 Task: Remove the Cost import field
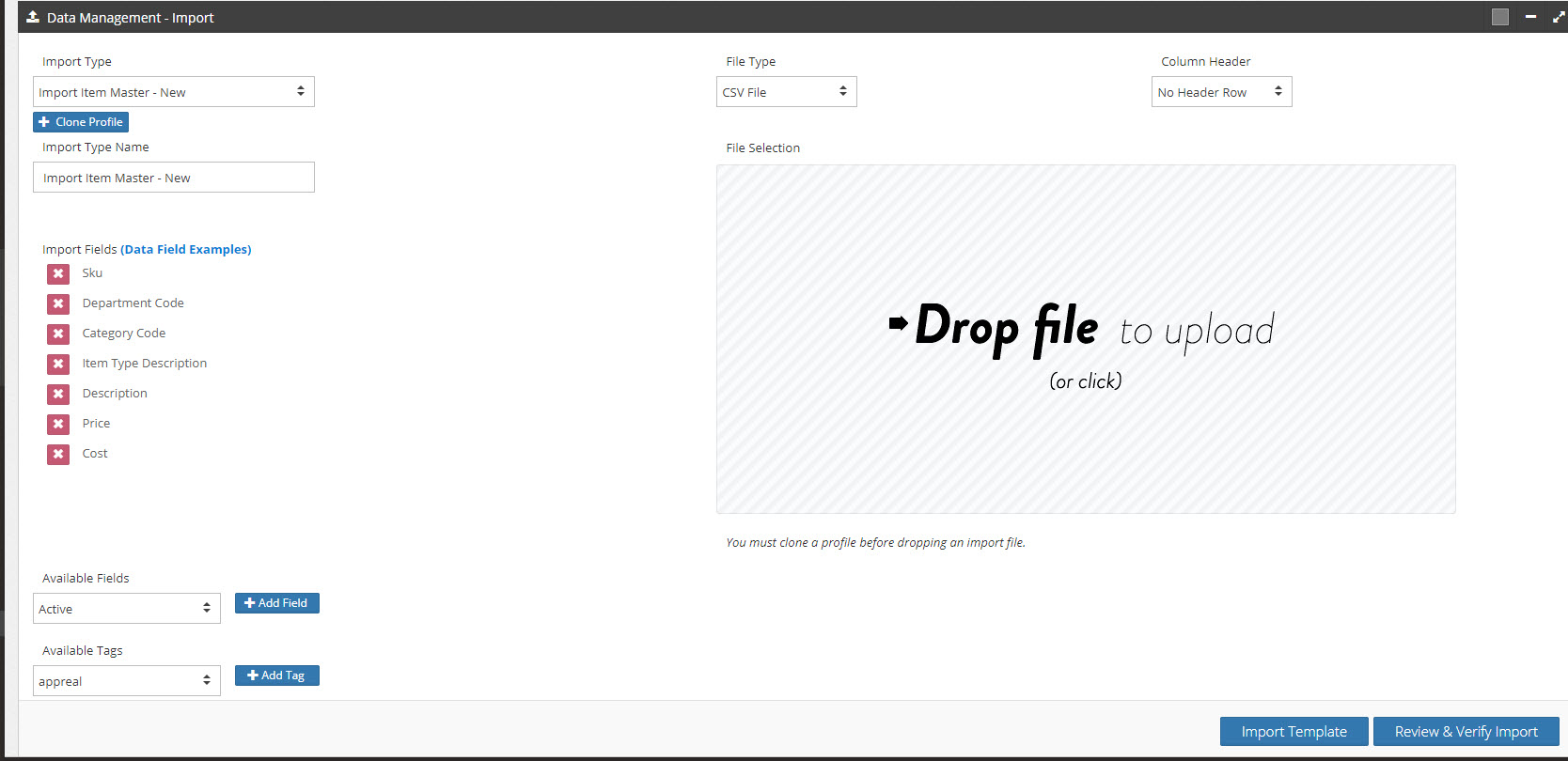pos(58,454)
